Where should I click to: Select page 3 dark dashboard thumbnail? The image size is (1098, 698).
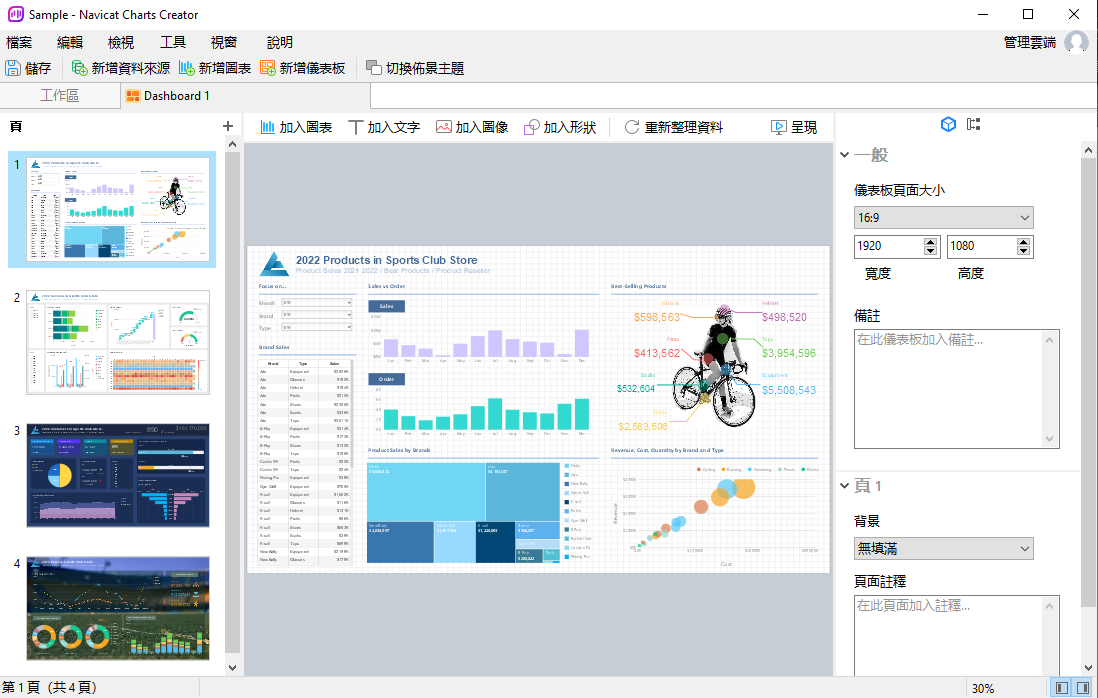click(x=118, y=475)
